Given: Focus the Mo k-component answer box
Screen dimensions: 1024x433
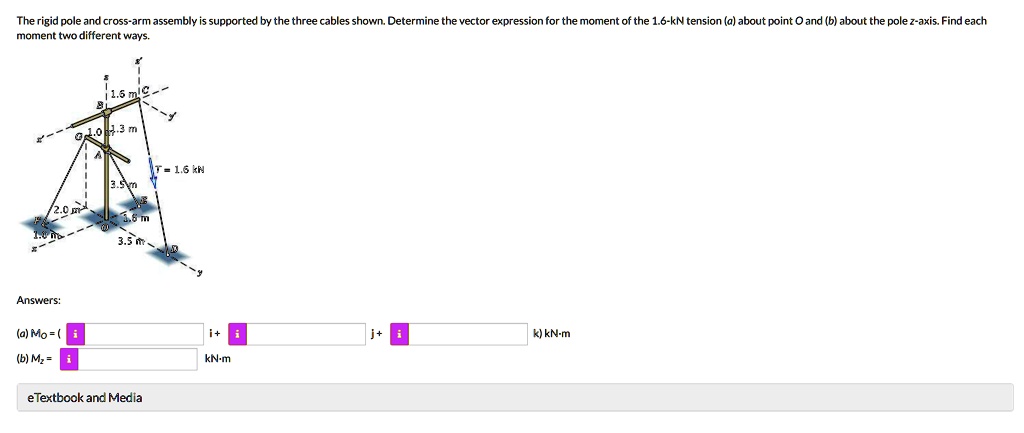Looking at the screenshot, I should tap(469, 334).
